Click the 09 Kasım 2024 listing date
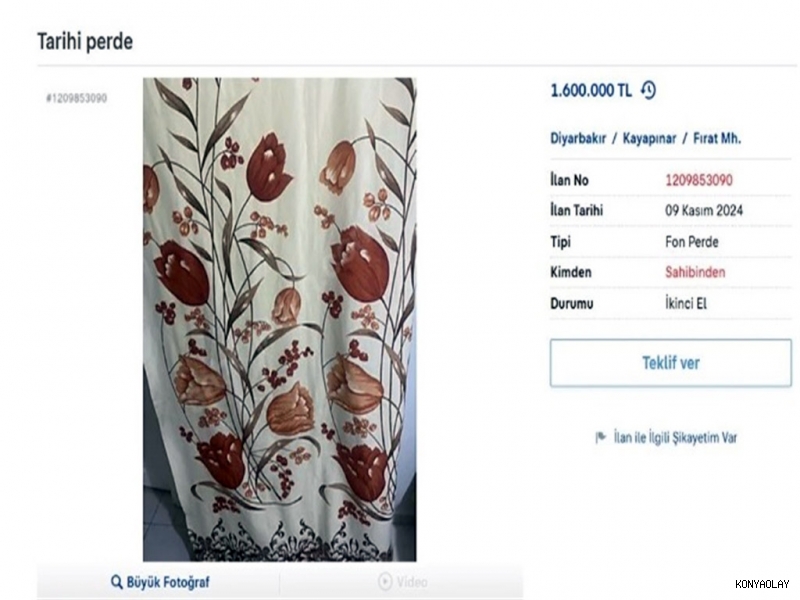This screenshot has width=800, height=600. click(704, 211)
